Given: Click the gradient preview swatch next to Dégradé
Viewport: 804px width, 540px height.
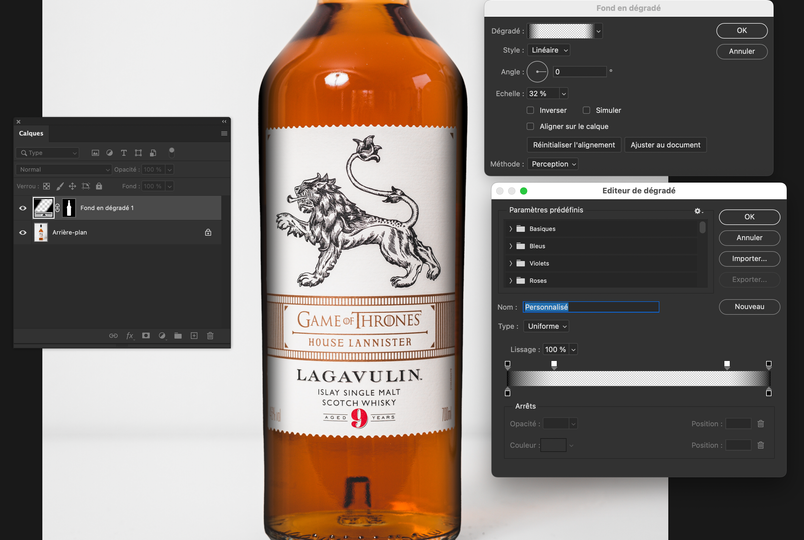Looking at the screenshot, I should (561, 31).
